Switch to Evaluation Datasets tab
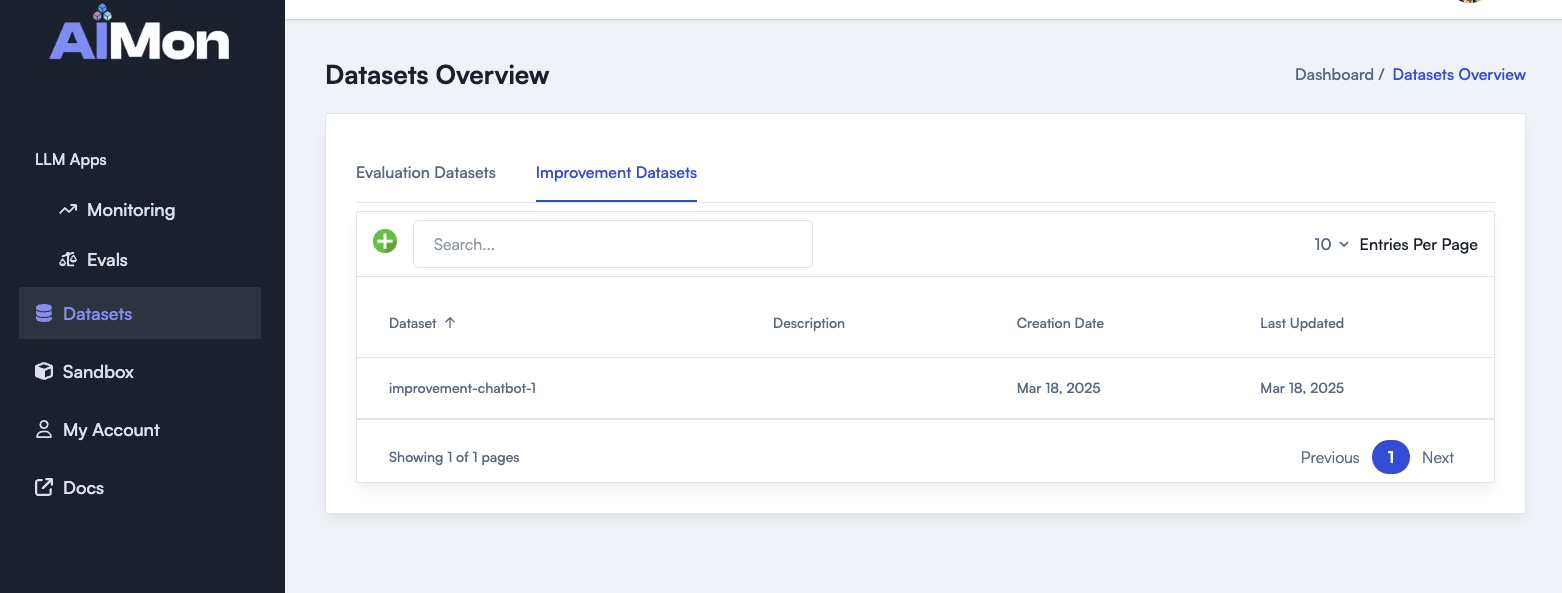This screenshot has height=593, width=1562. pos(426,173)
